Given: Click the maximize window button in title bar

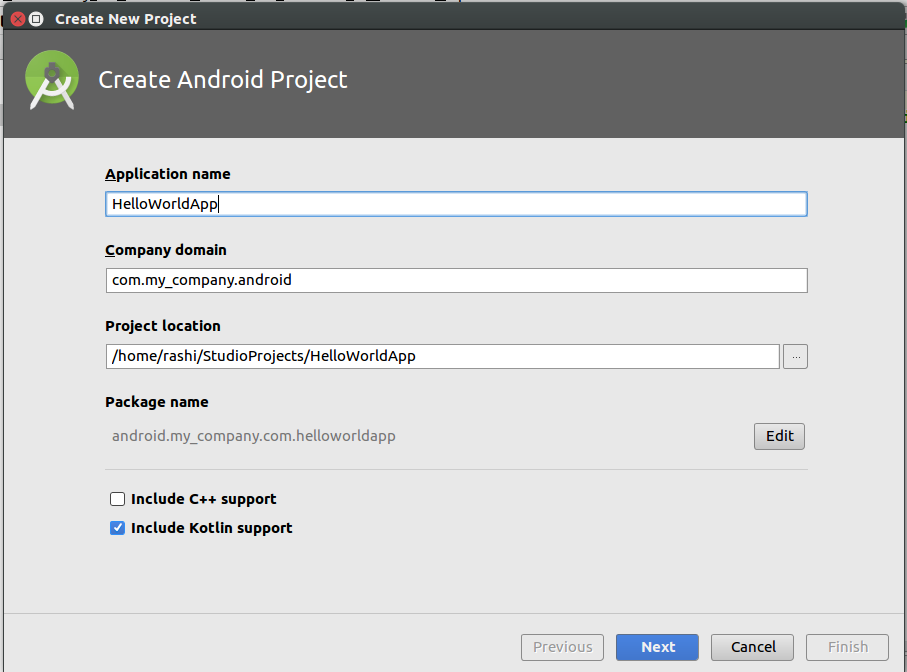Looking at the screenshot, I should (x=36, y=19).
